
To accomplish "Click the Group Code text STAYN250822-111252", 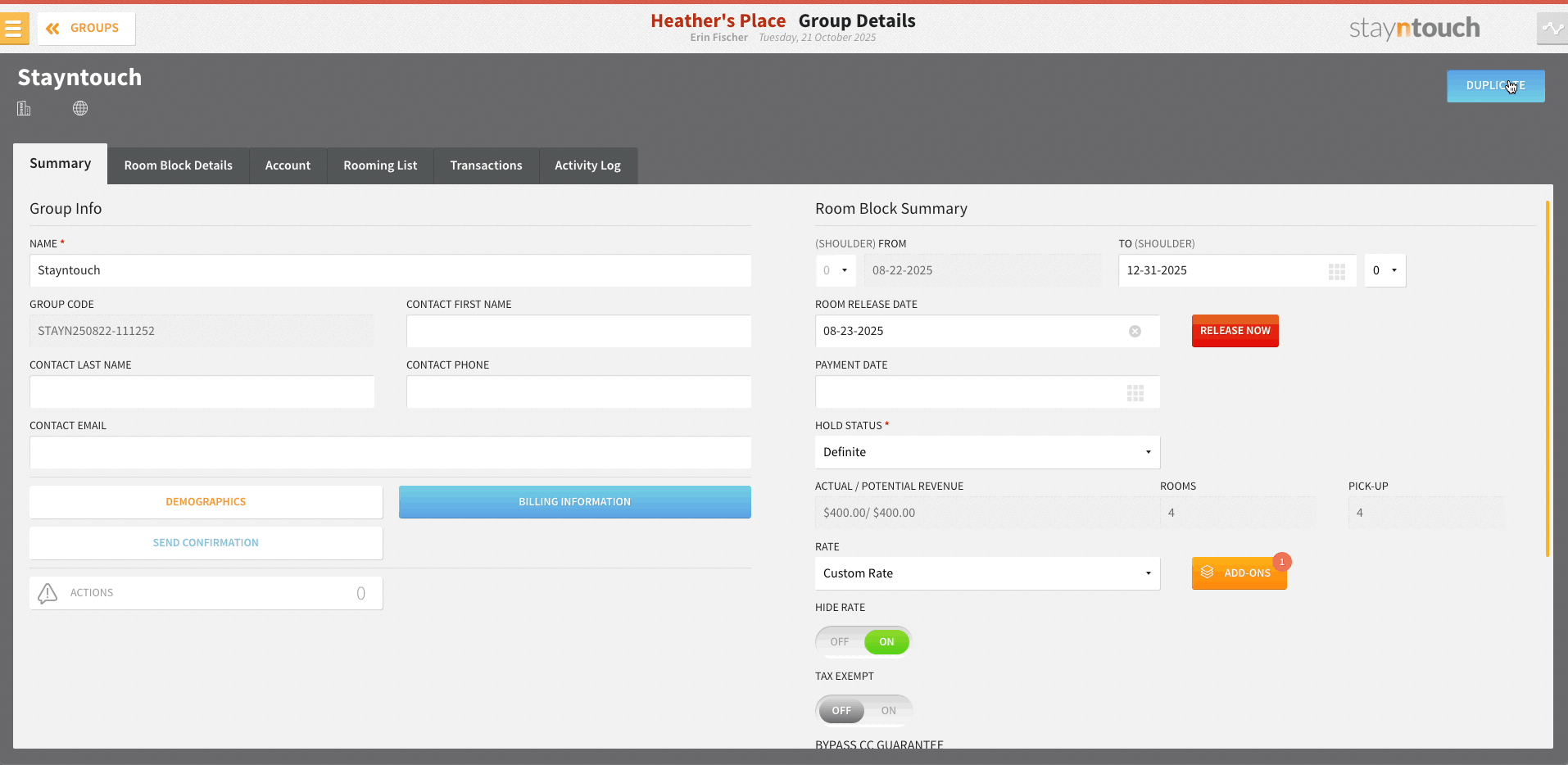I will tap(96, 331).
